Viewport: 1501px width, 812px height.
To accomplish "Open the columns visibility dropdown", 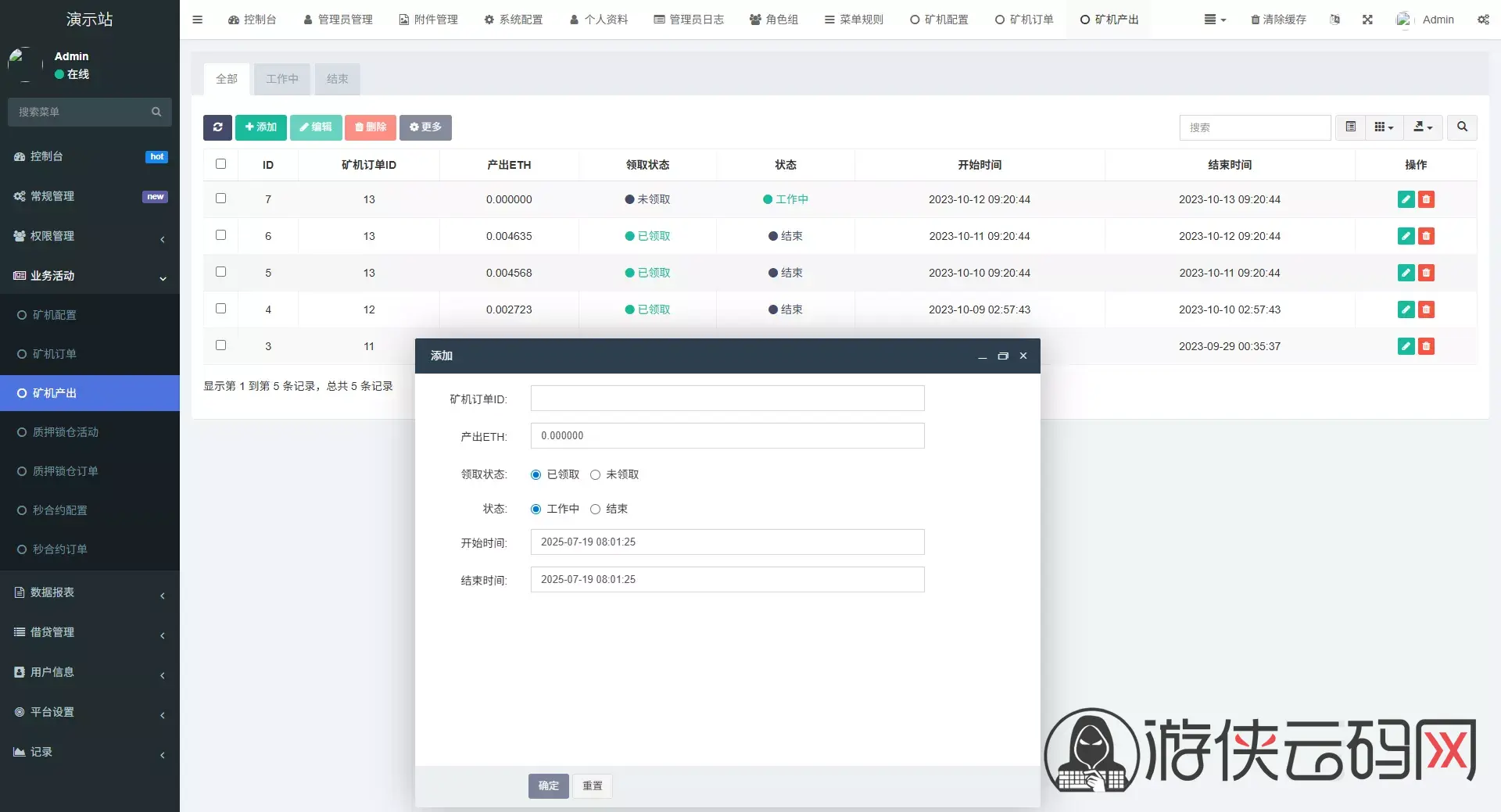I will coord(1384,127).
